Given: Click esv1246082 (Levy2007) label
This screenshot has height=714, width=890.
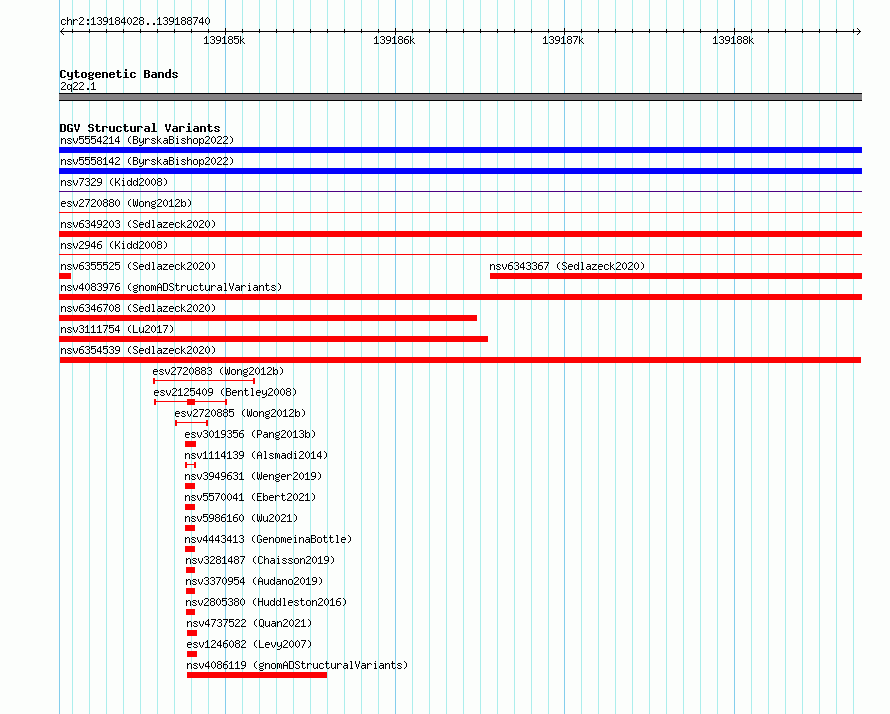Looking at the screenshot, I should pos(249,644).
